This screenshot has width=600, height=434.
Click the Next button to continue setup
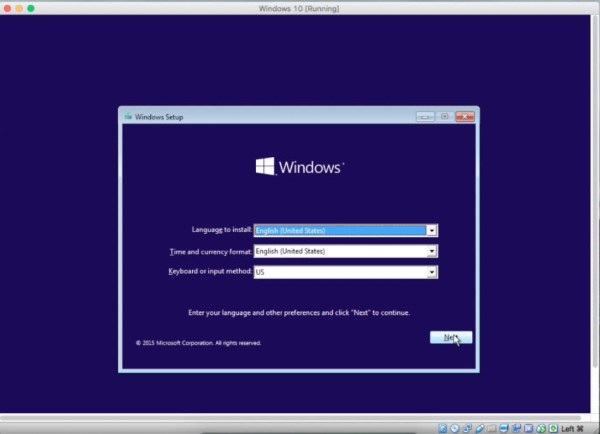[x=451, y=338]
